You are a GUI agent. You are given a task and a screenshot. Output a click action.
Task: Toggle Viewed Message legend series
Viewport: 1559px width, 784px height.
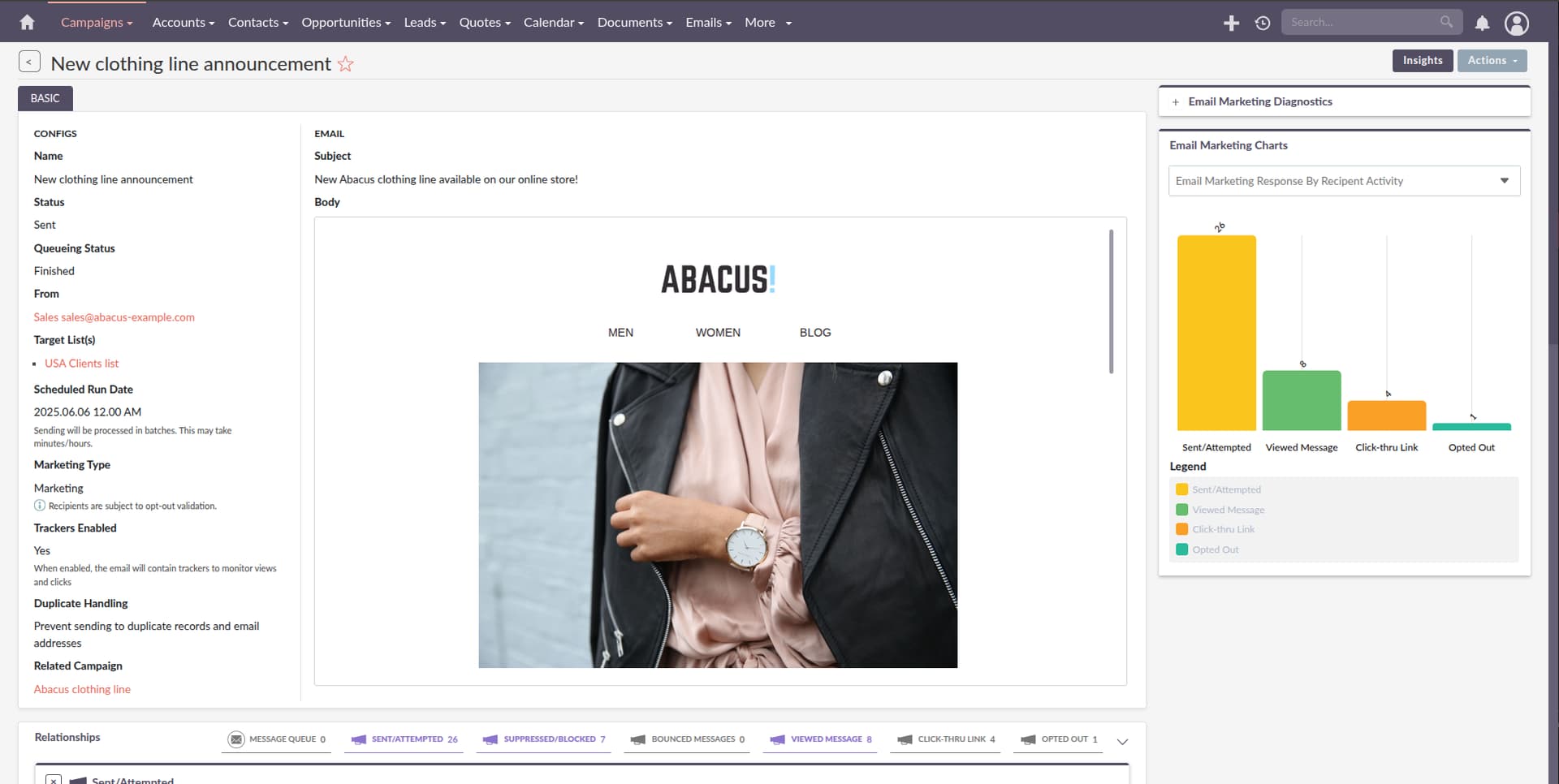click(x=1227, y=510)
